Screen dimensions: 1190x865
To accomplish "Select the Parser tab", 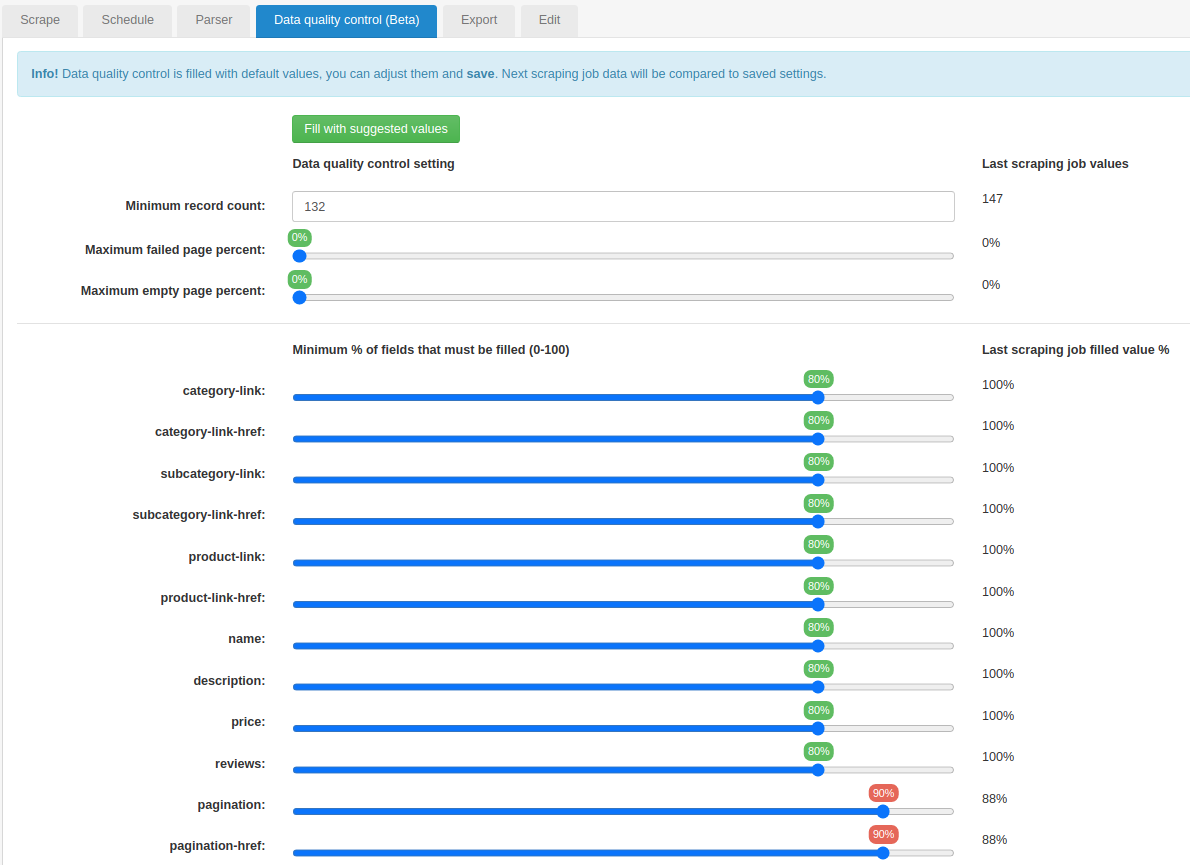I will (213, 20).
